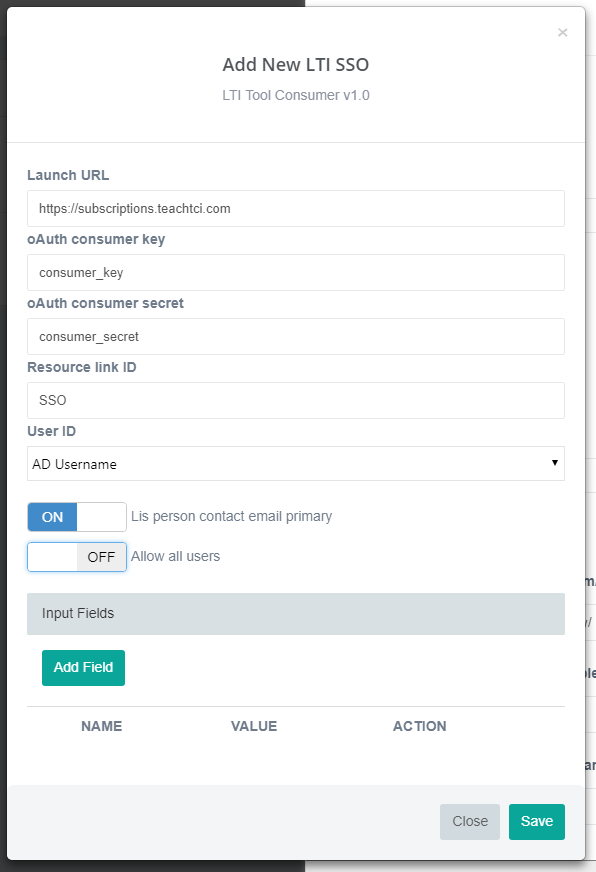Screen dimensions: 596x872
Task: Expand the AD Username selector arrow
Action: click(x=556, y=463)
